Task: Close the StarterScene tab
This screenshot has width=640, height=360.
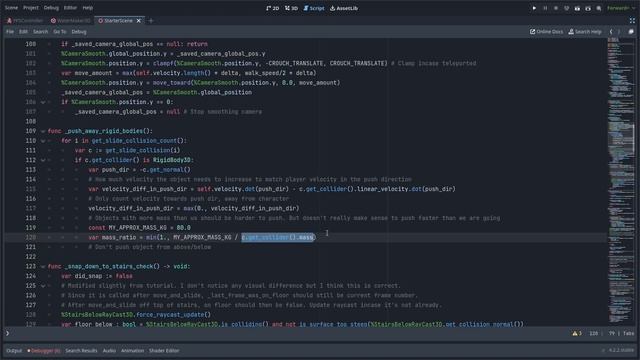Action: [x=139, y=20]
